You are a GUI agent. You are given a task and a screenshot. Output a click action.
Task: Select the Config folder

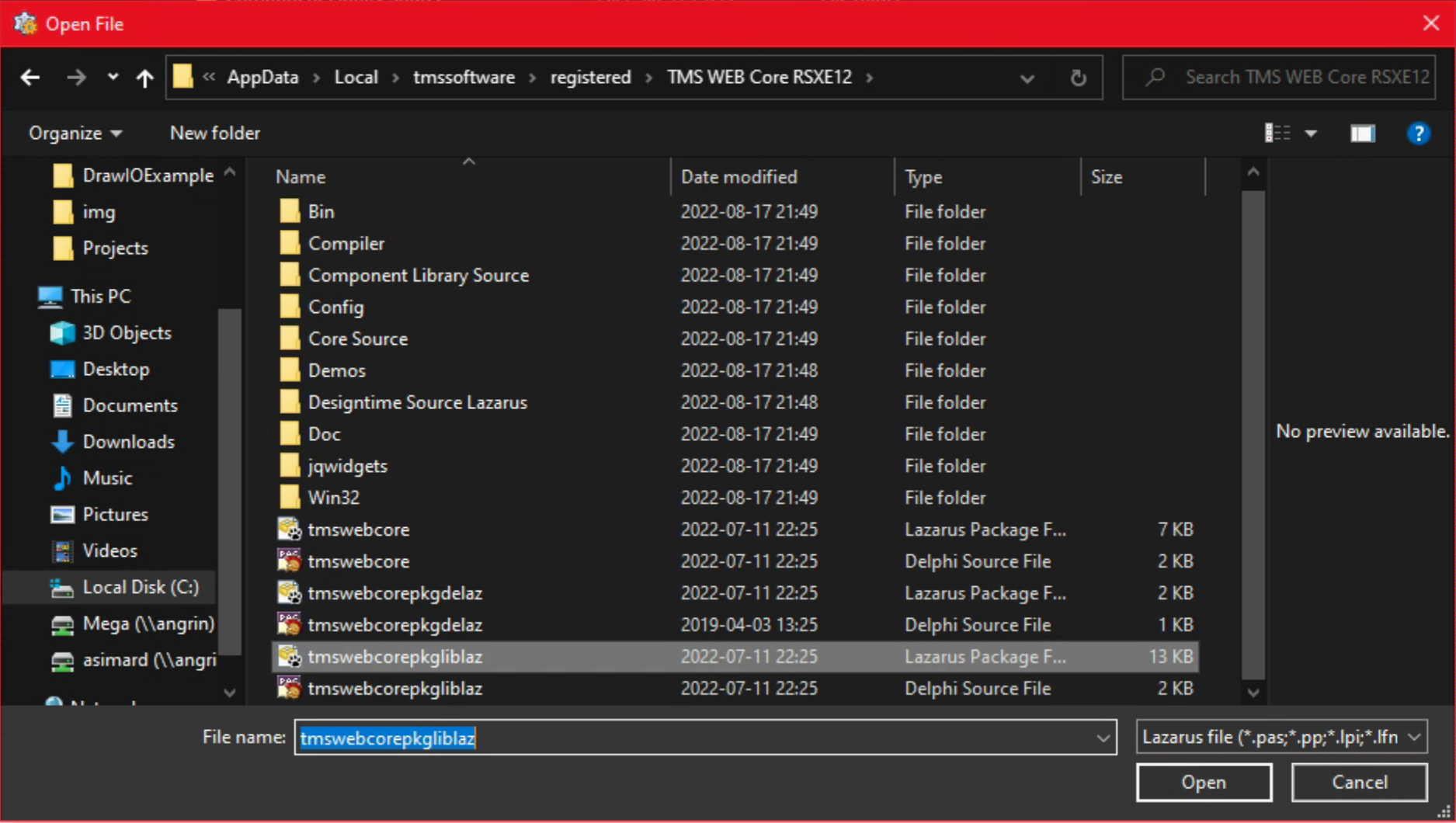(x=735, y=307)
